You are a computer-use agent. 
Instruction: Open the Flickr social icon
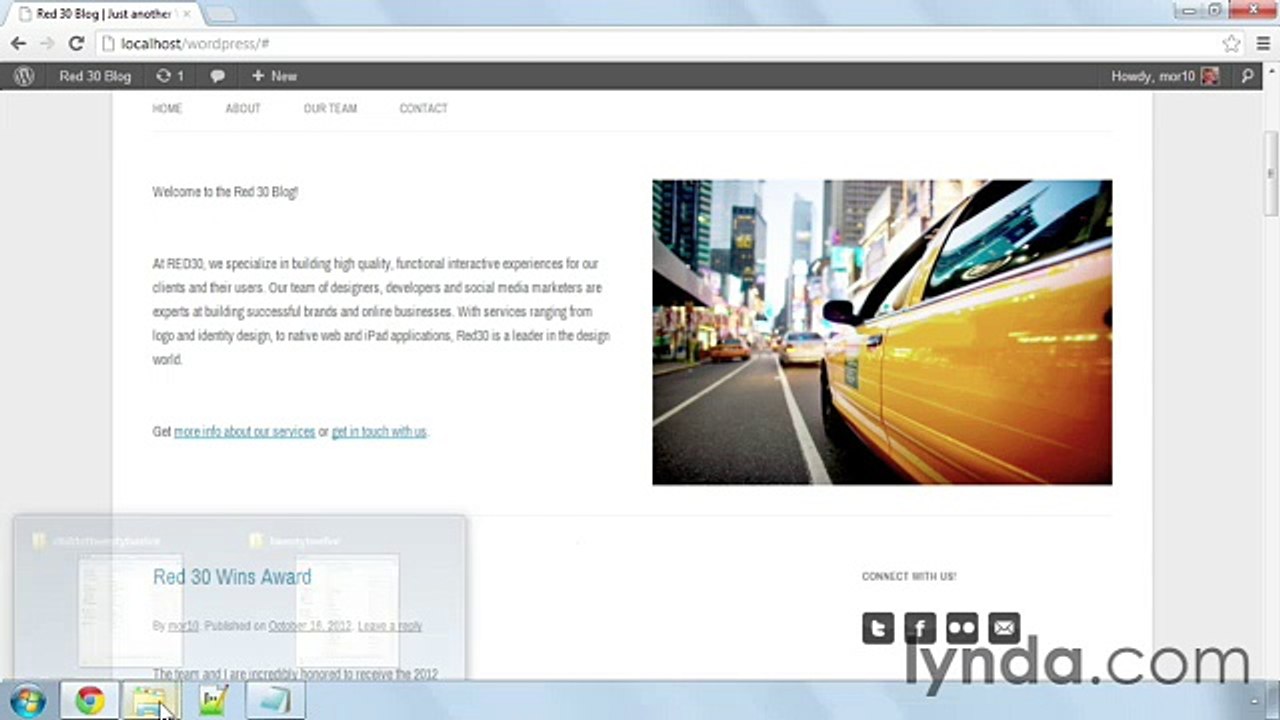coord(962,628)
